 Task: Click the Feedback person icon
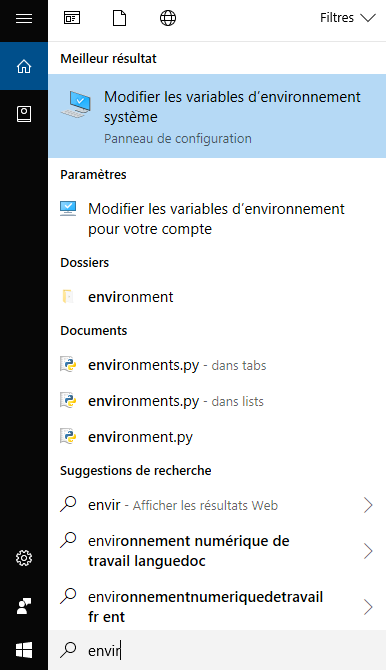(24, 606)
